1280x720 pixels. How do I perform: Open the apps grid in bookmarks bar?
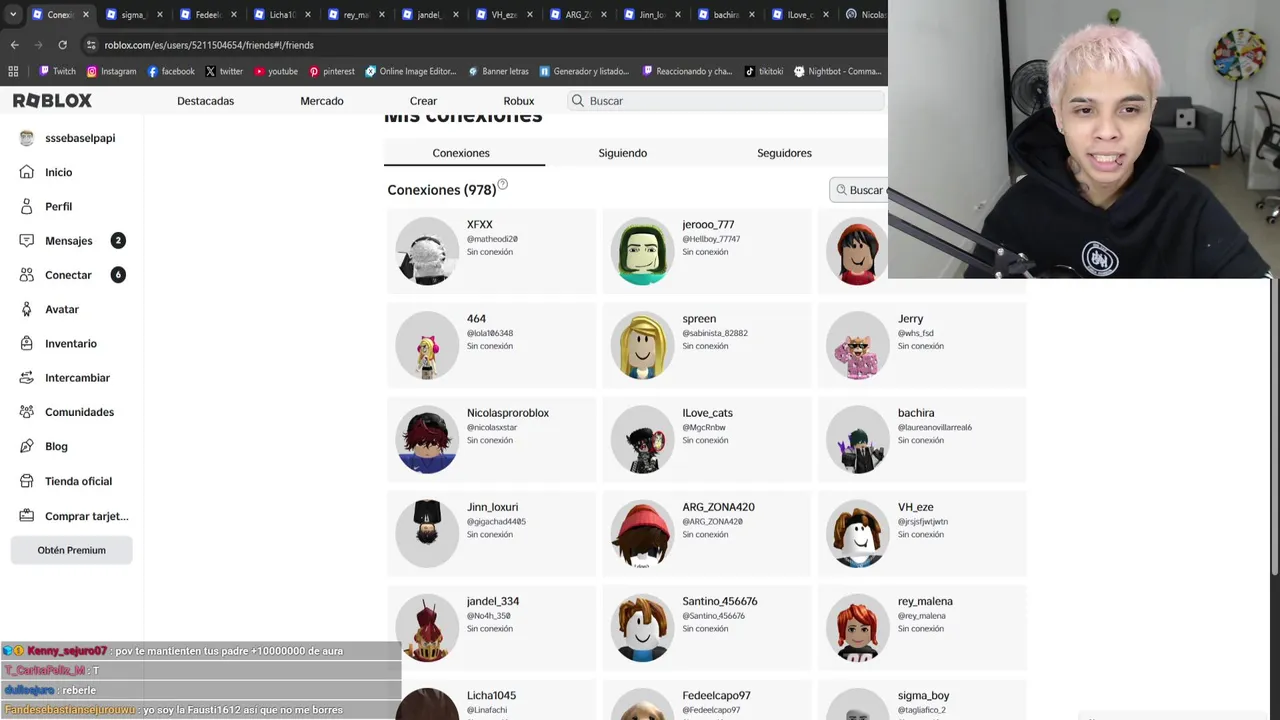point(13,71)
